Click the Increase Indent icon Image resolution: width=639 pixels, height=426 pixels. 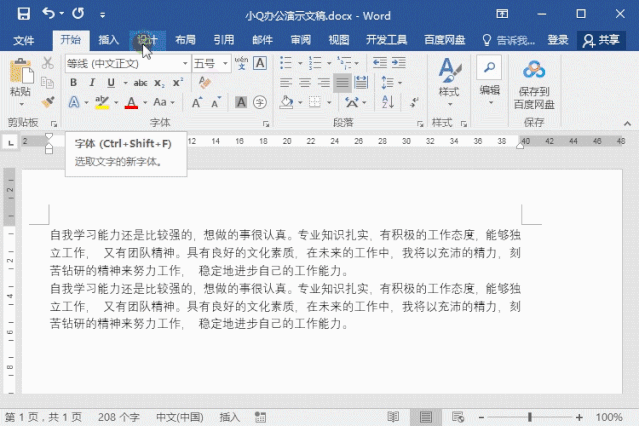click(399, 63)
